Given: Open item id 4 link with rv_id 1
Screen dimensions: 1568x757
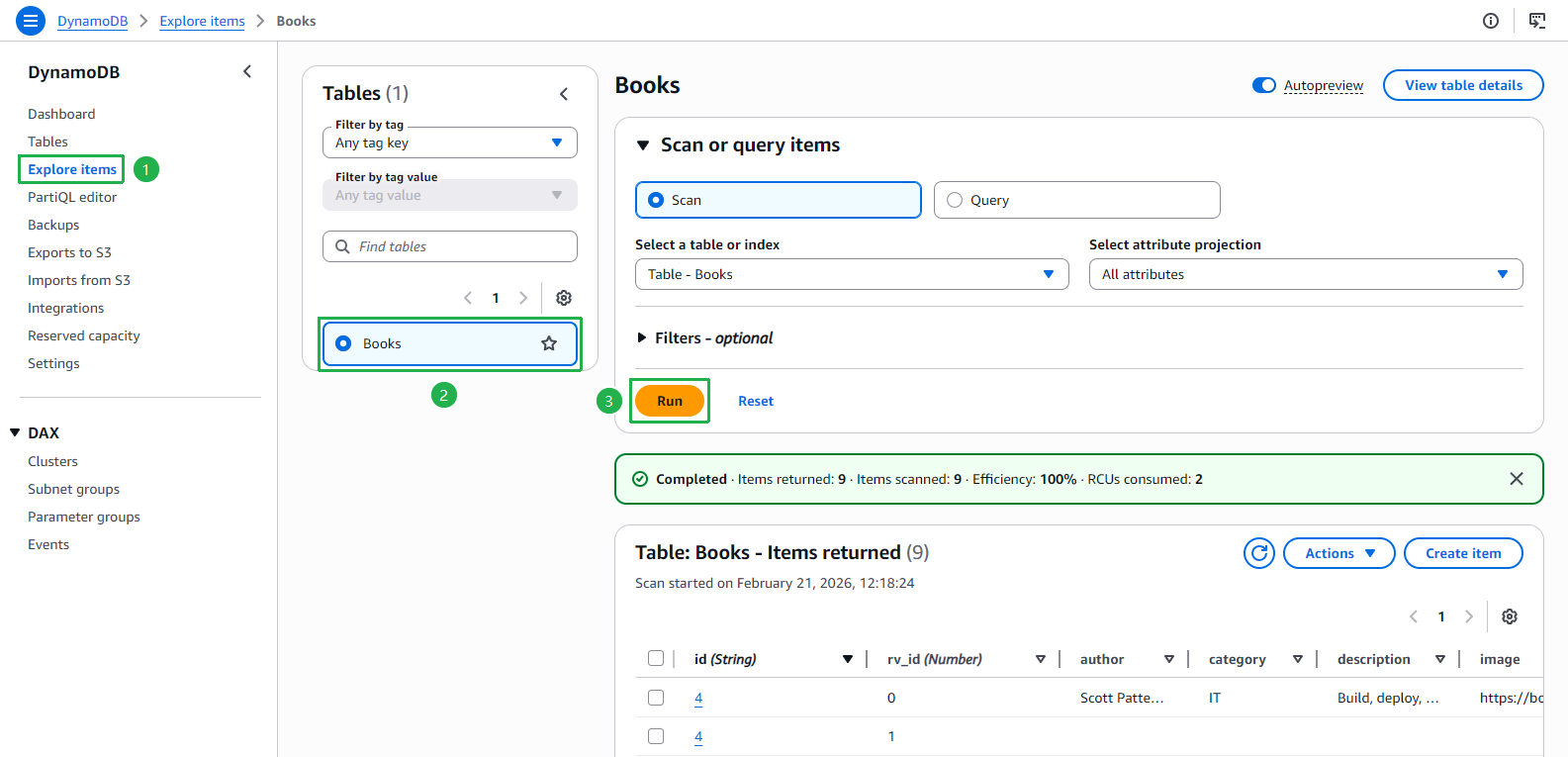Looking at the screenshot, I should (698, 736).
